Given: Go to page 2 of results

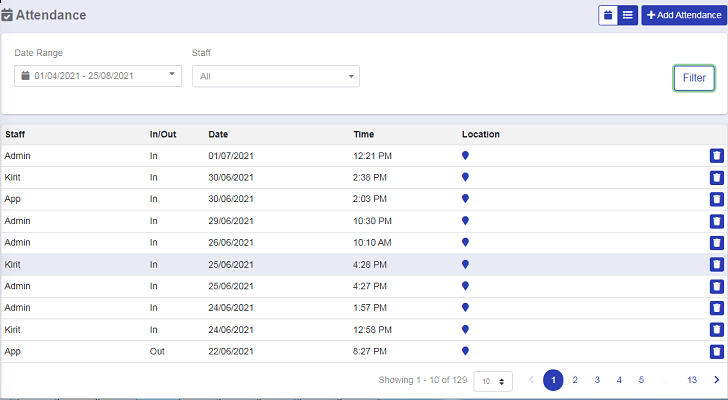Looking at the screenshot, I should tap(575, 380).
